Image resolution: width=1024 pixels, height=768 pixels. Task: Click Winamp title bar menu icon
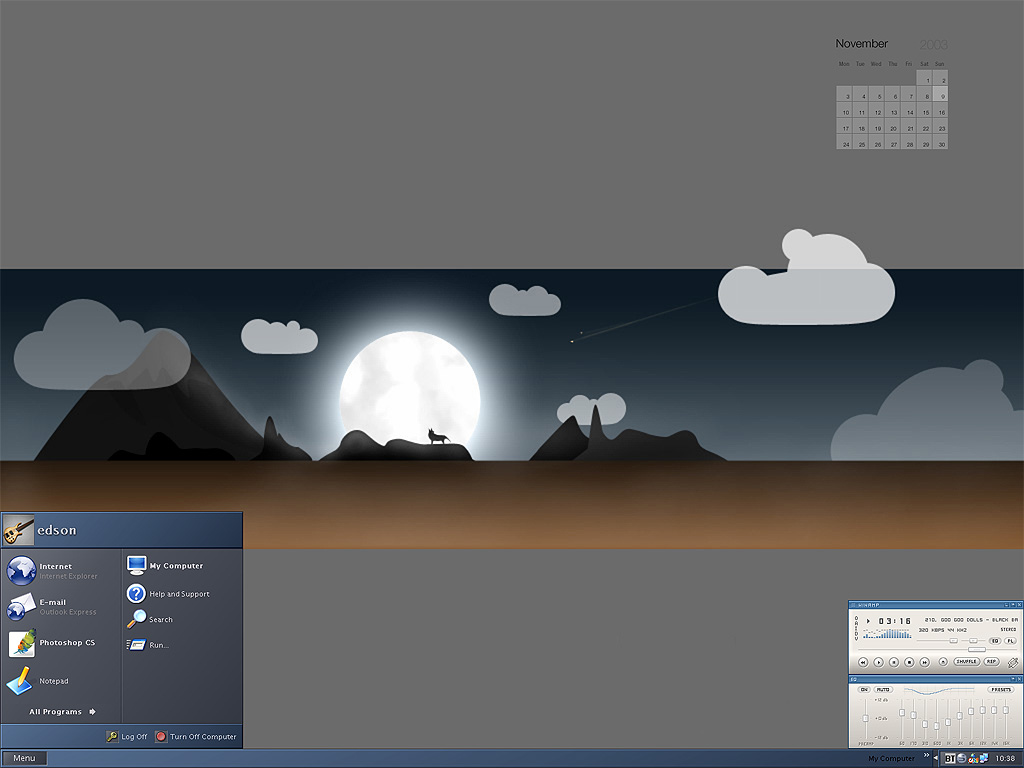[853, 605]
